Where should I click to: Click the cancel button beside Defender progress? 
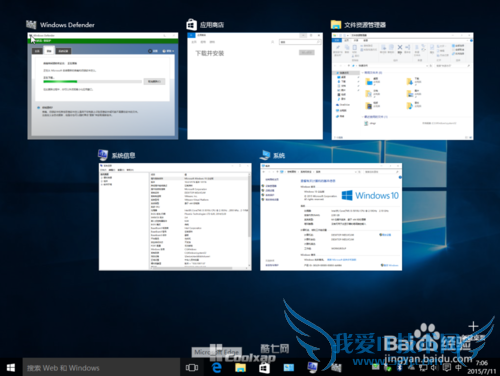(x=154, y=81)
